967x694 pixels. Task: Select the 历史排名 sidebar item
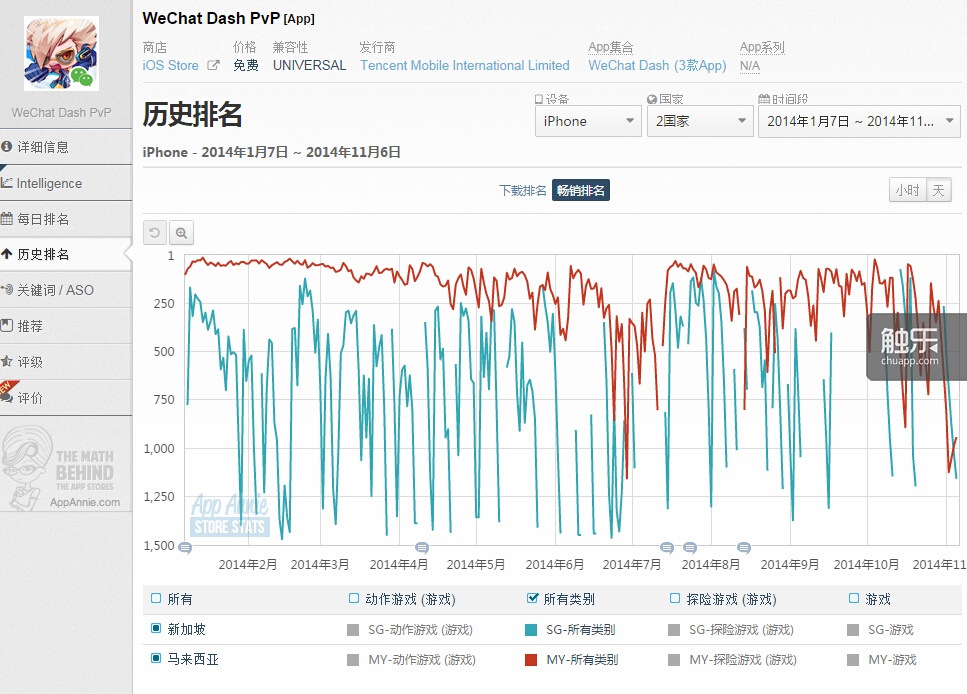(x=66, y=254)
